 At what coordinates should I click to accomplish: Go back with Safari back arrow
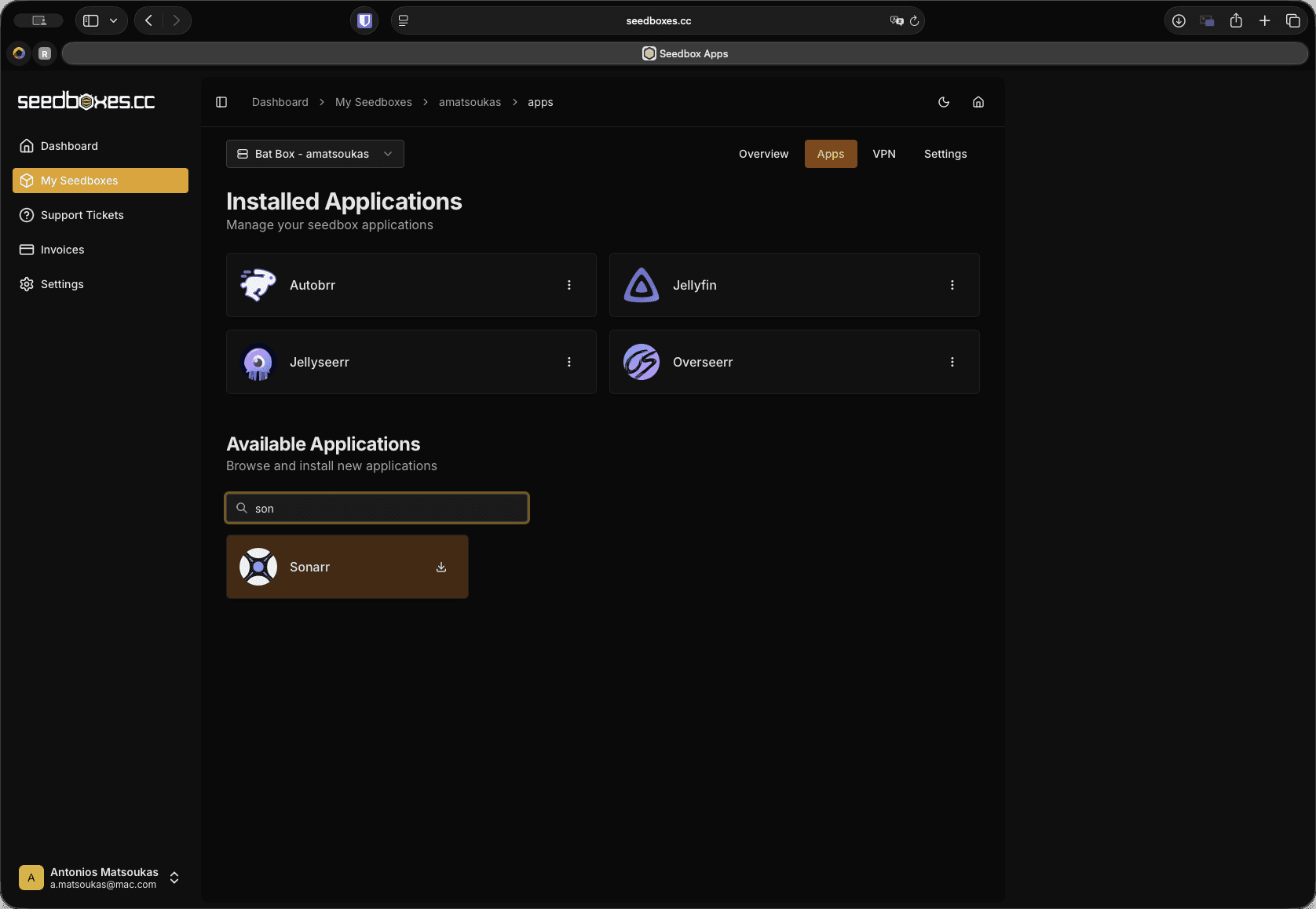pos(148,21)
